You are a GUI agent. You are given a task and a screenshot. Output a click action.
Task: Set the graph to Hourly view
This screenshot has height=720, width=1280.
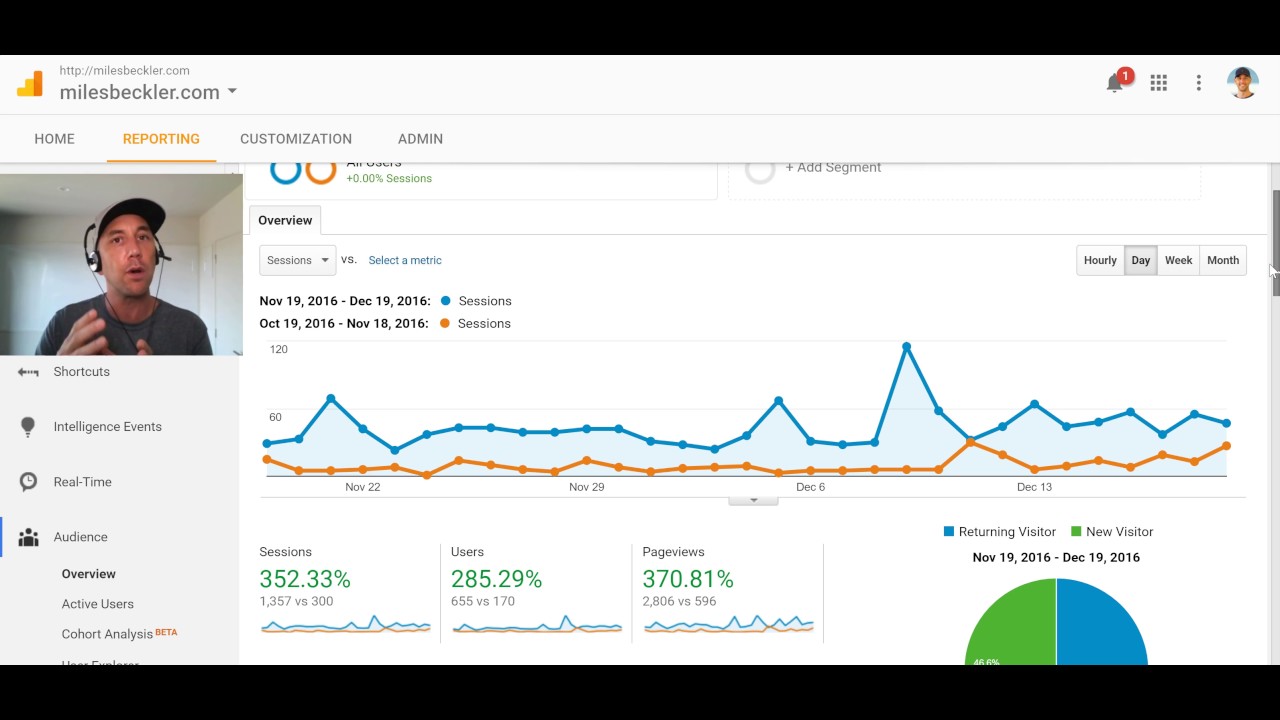[x=1100, y=260]
